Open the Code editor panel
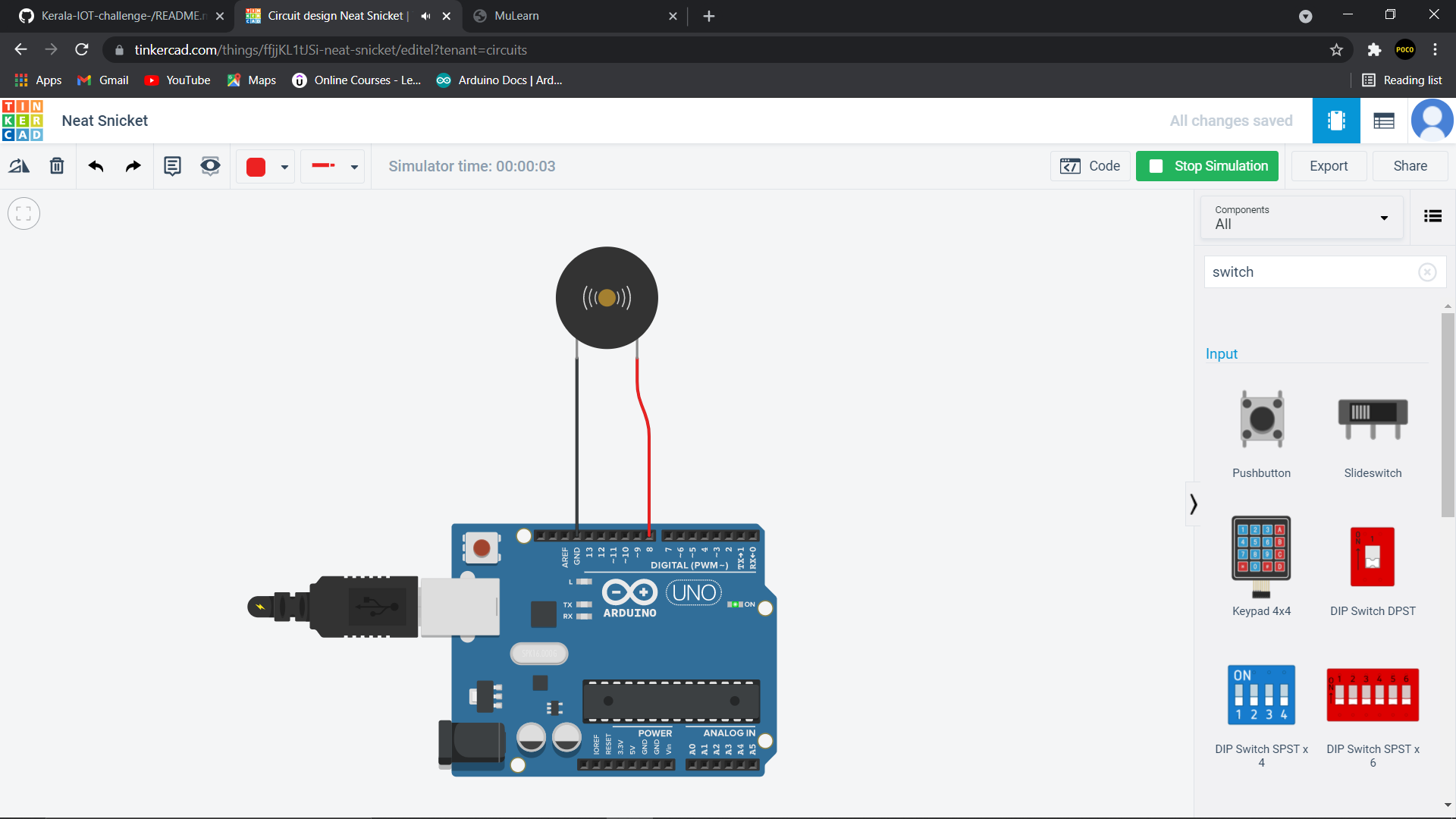This screenshot has width=1456, height=819. click(x=1090, y=165)
